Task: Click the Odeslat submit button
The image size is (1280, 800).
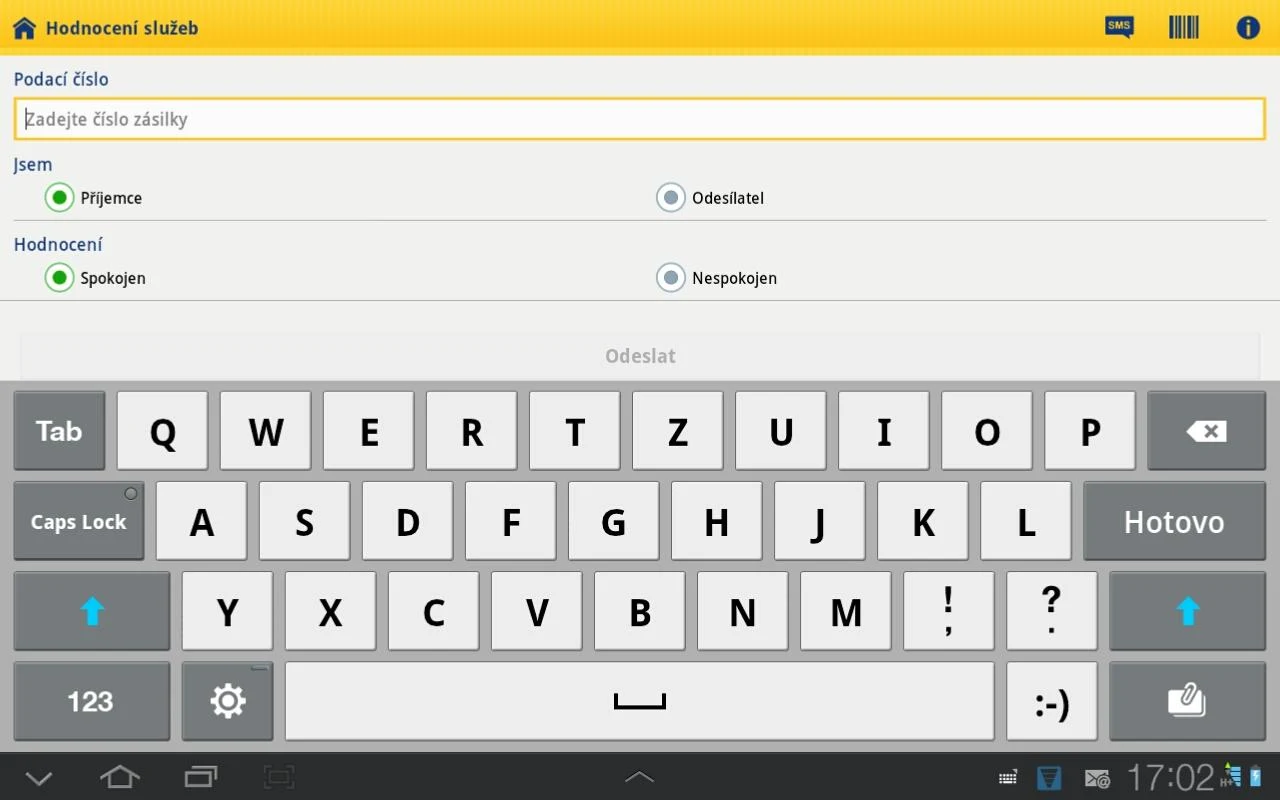Action: tap(640, 356)
